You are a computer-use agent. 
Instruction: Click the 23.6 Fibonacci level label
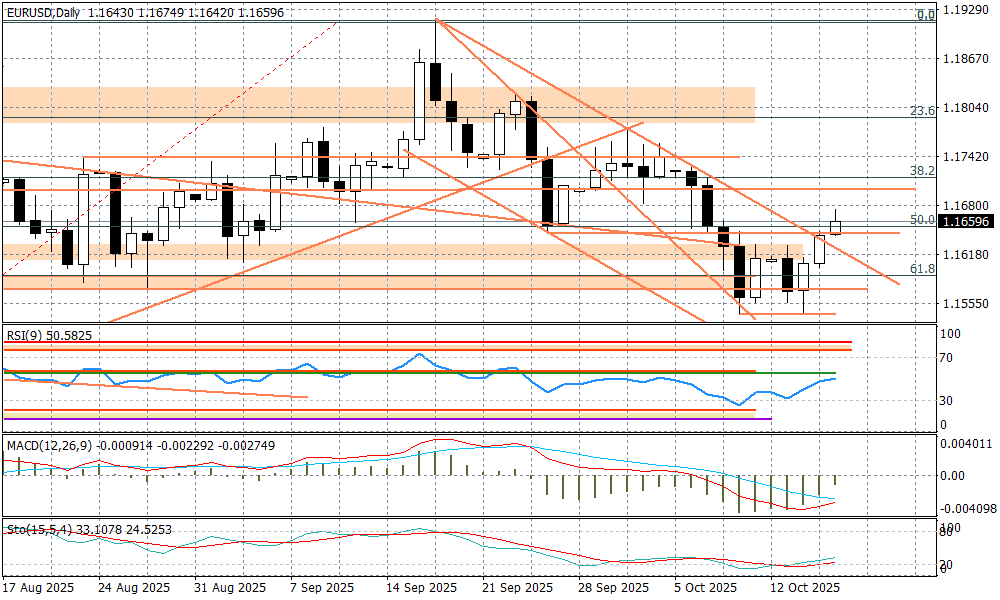point(923,111)
